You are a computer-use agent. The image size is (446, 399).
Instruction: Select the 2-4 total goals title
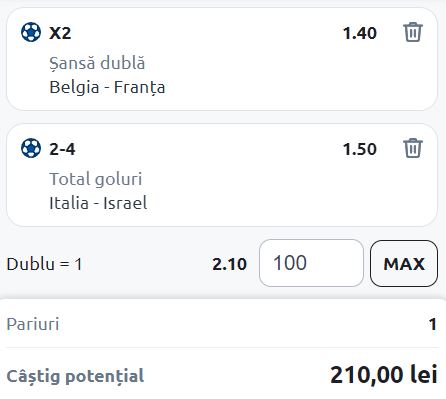coord(62,149)
